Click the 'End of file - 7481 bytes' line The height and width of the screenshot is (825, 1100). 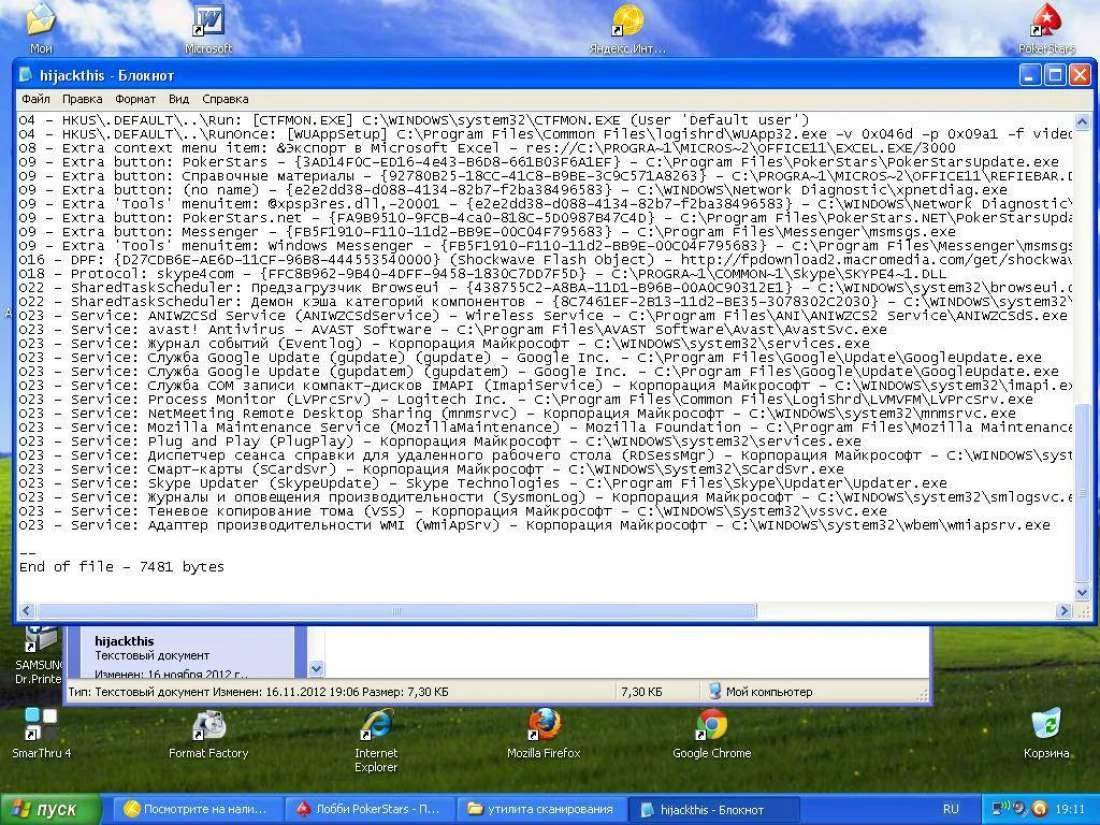(121, 567)
